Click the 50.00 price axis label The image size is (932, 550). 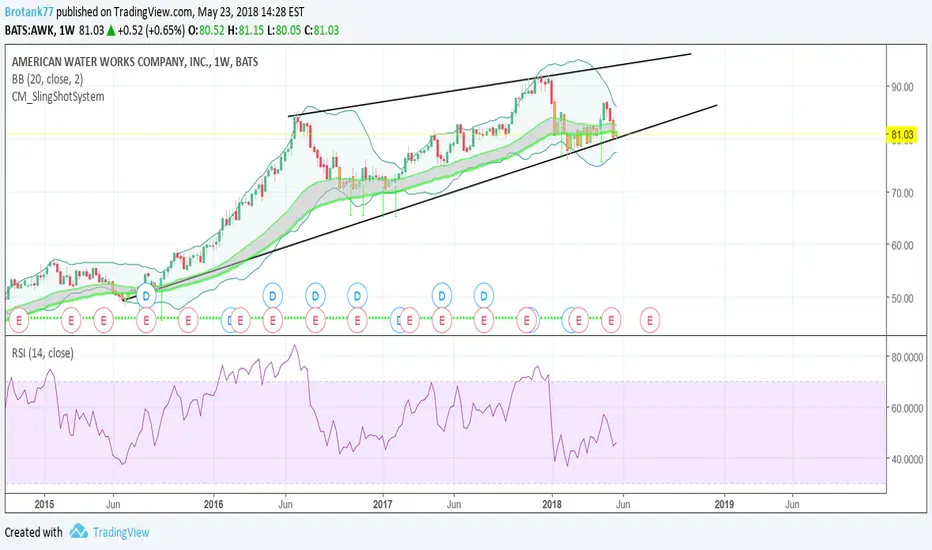pos(902,298)
